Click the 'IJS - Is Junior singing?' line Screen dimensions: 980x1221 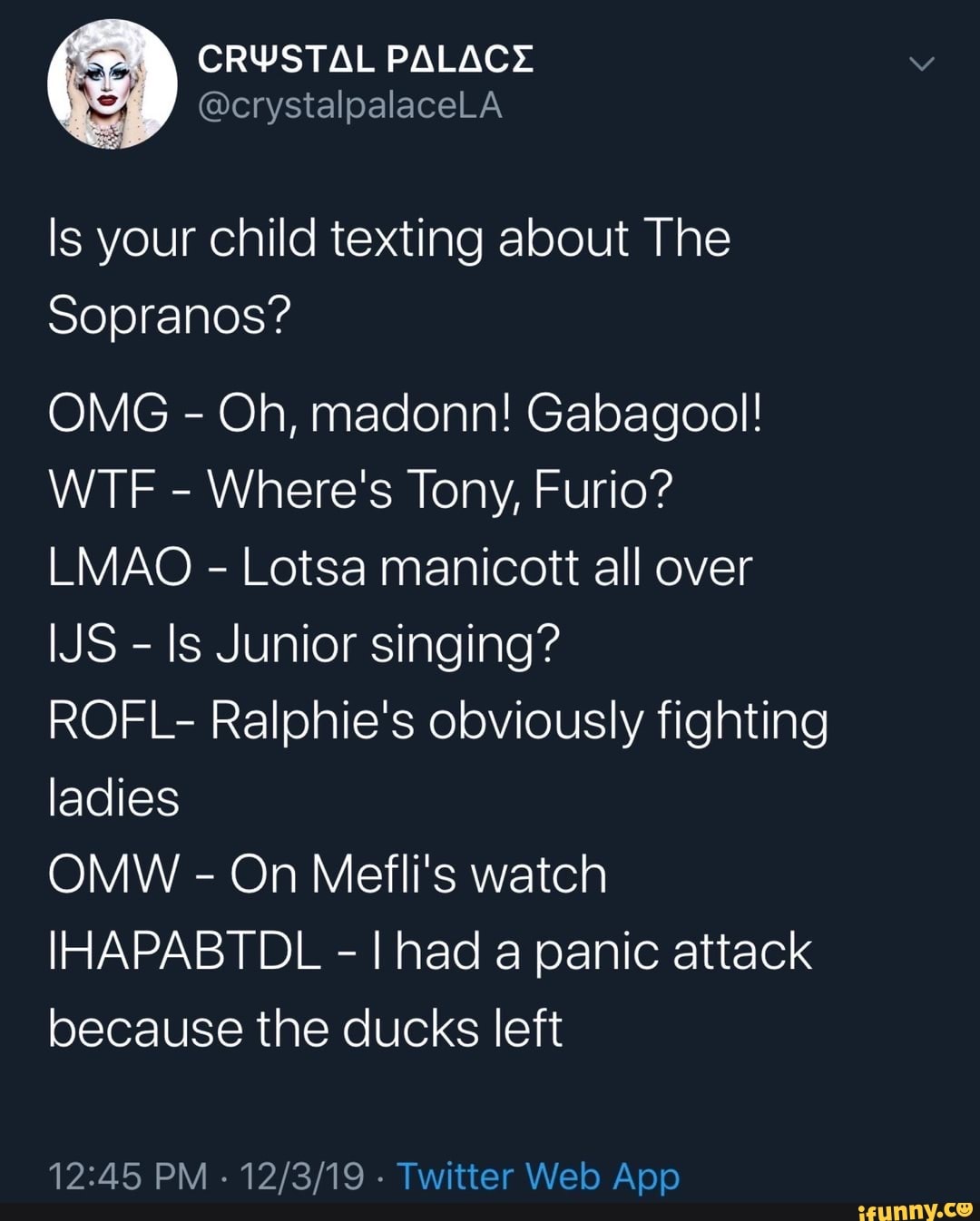pyautogui.click(x=304, y=645)
